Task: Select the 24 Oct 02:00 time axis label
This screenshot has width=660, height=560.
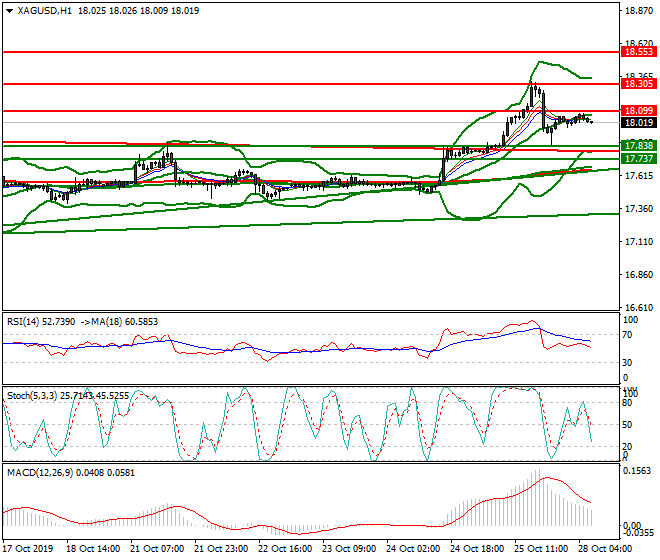Action: (x=413, y=549)
